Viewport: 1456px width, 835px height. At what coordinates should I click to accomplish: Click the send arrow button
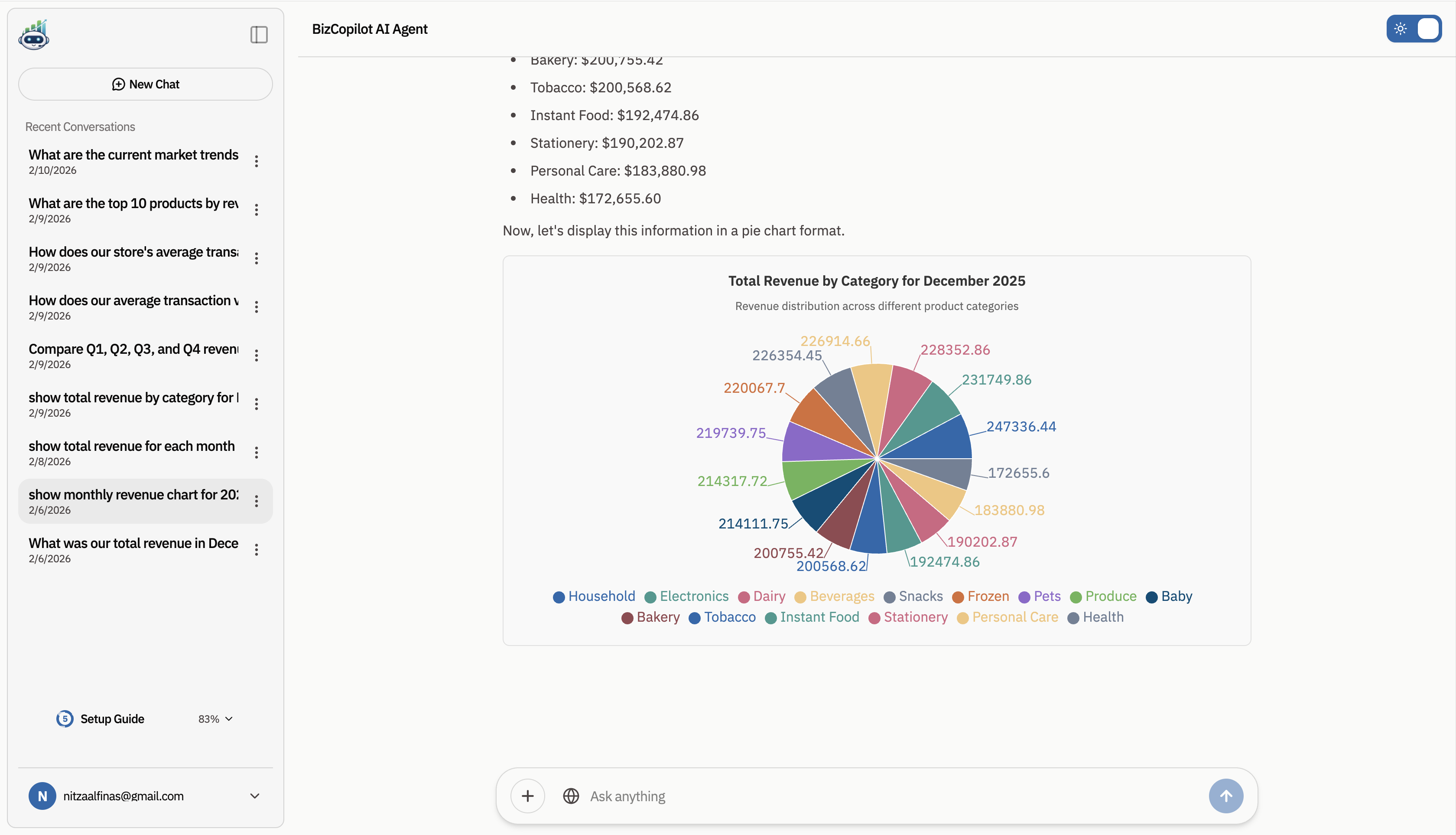click(1225, 796)
